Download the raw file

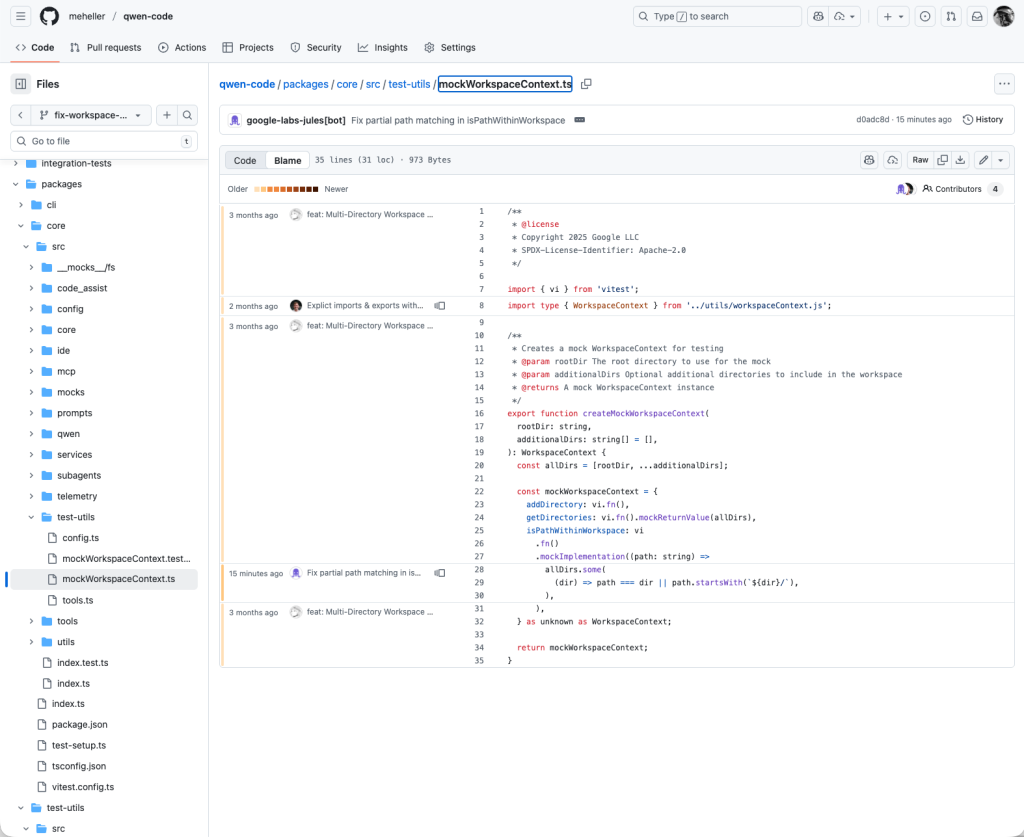click(x=960, y=160)
